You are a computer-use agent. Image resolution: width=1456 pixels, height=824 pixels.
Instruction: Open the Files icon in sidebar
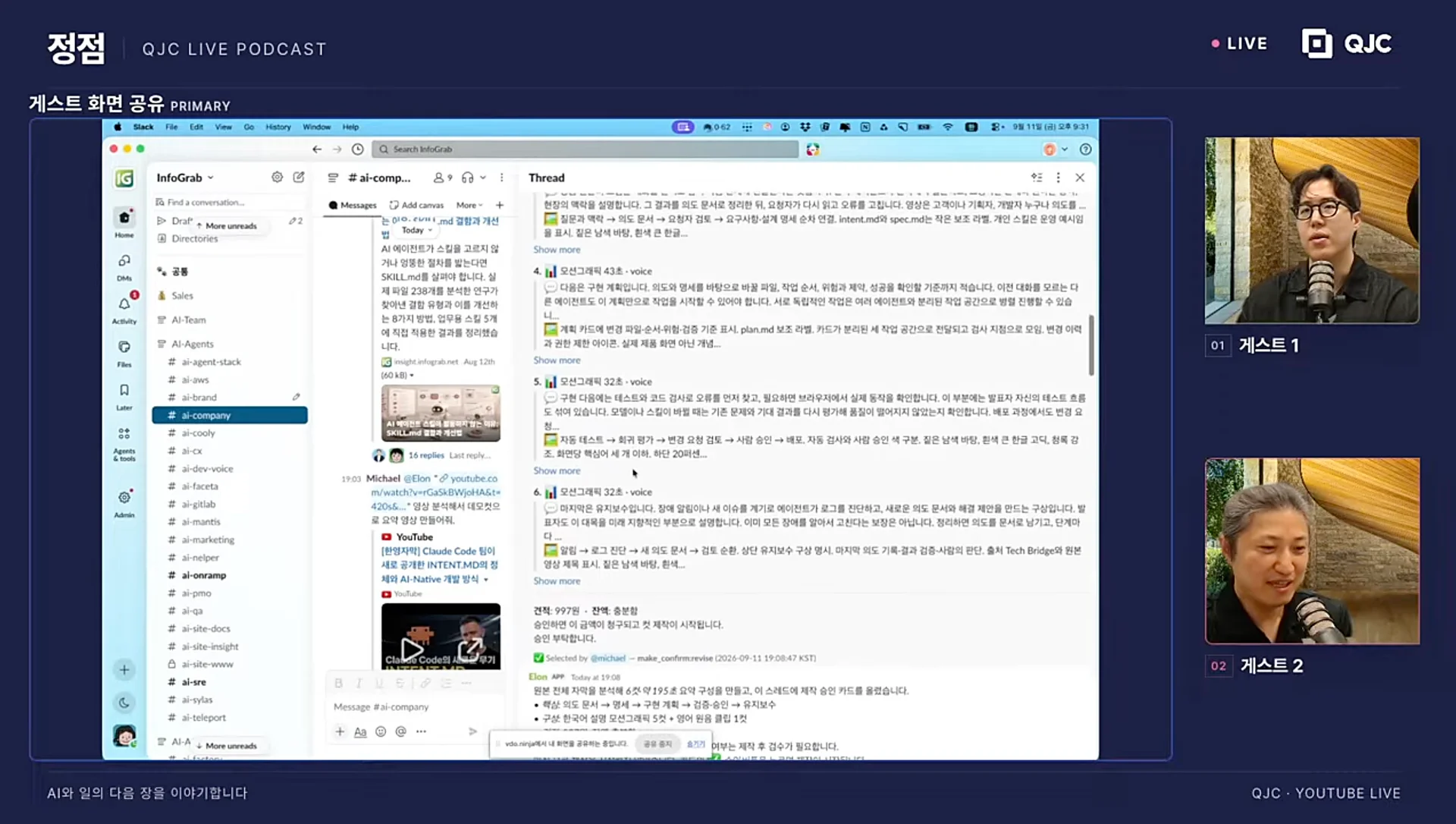[124, 348]
